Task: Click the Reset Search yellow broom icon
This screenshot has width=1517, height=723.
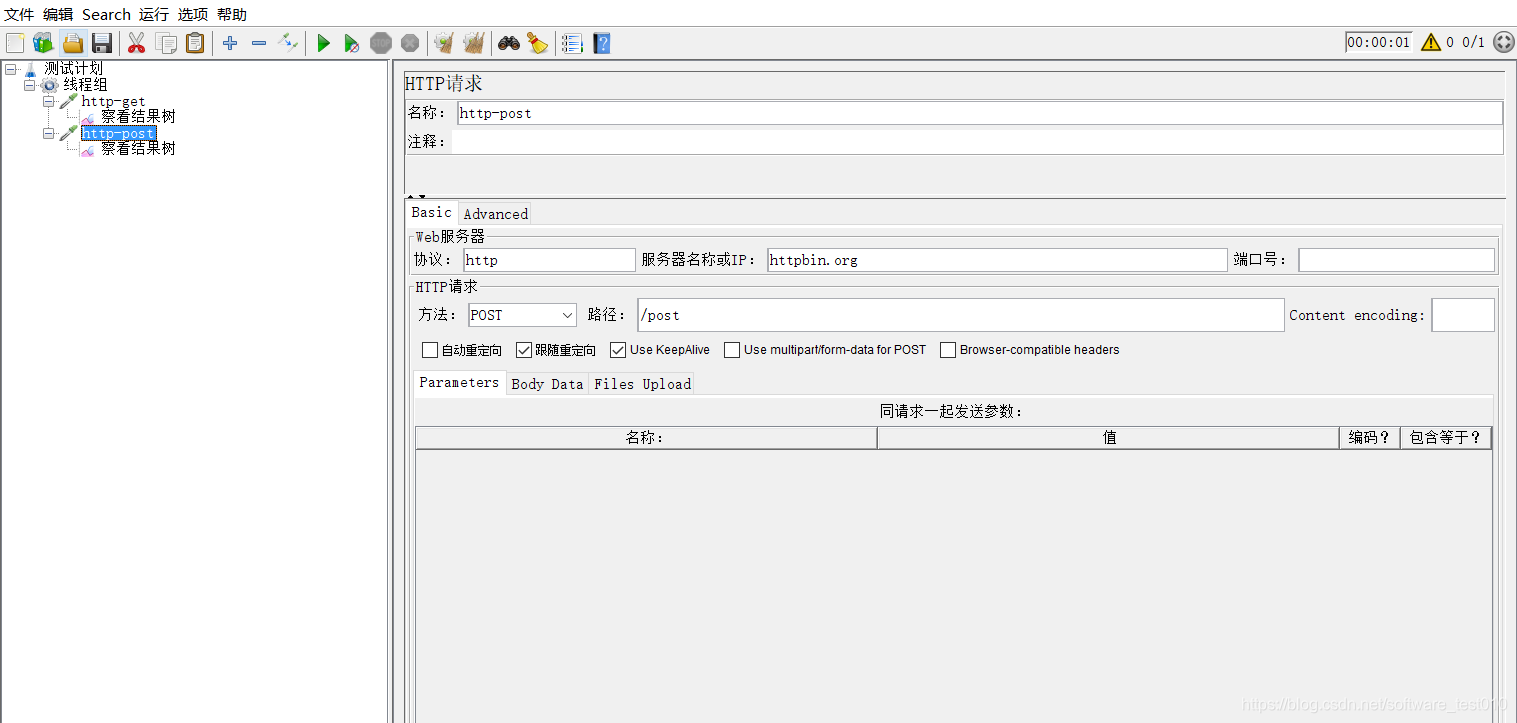Action: pyautogui.click(x=538, y=42)
